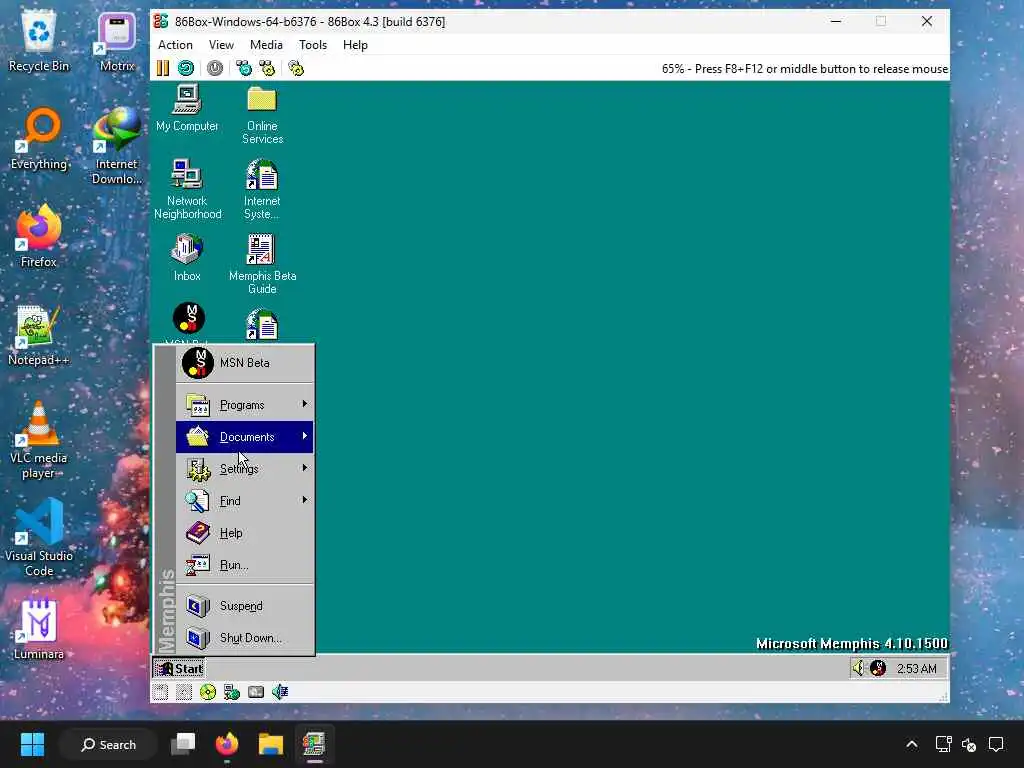Click the Windows taskbar Search box

click(108, 744)
